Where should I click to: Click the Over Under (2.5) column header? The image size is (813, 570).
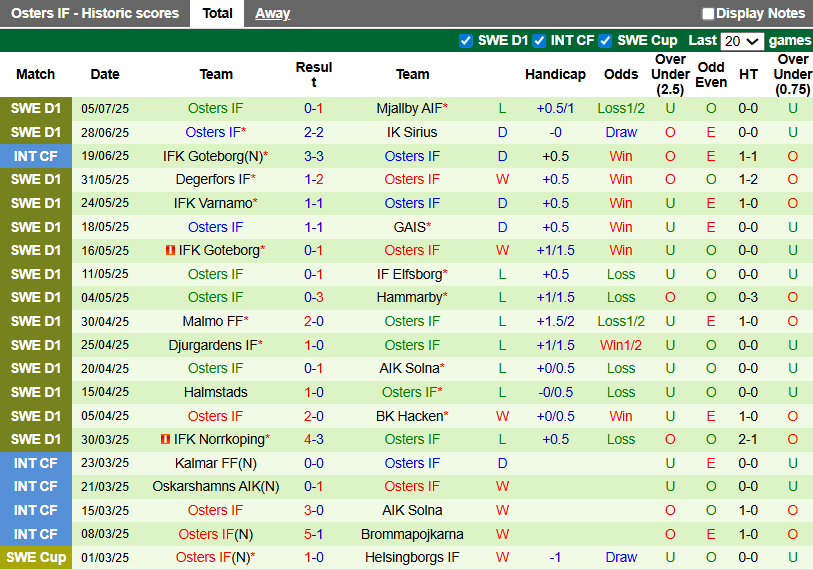[670, 75]
